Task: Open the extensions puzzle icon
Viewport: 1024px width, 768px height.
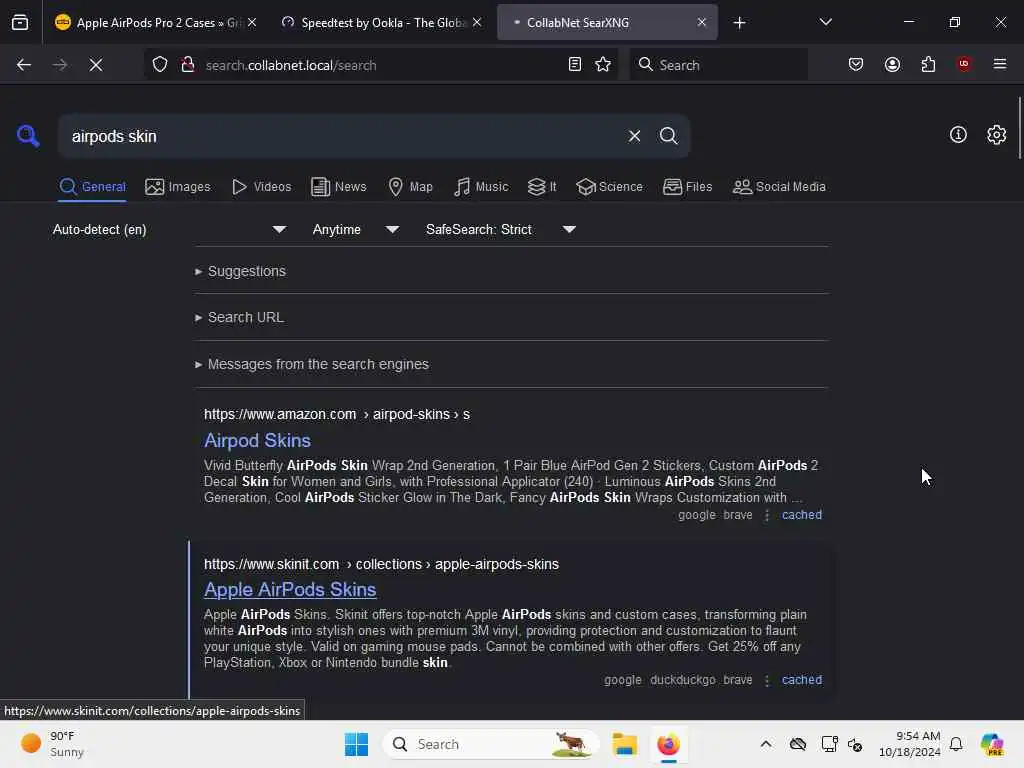Action: [x=928, y=64]
